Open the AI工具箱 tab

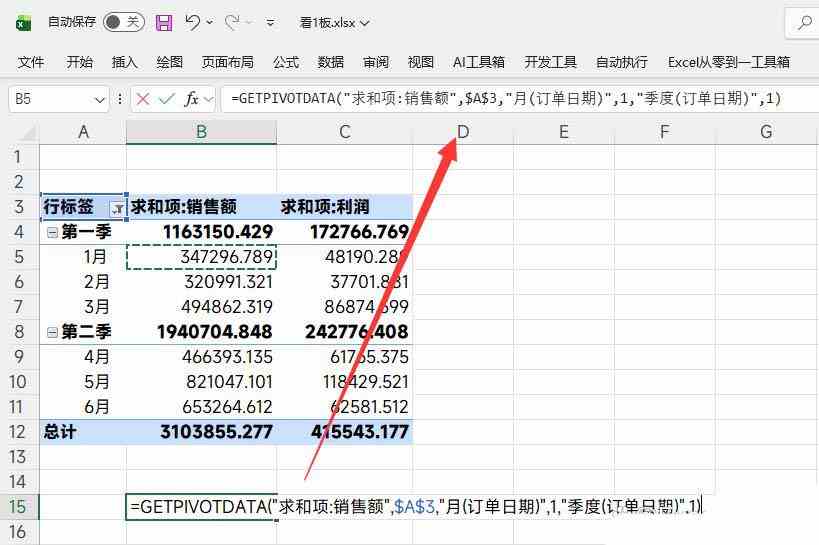tap(479, 62)
